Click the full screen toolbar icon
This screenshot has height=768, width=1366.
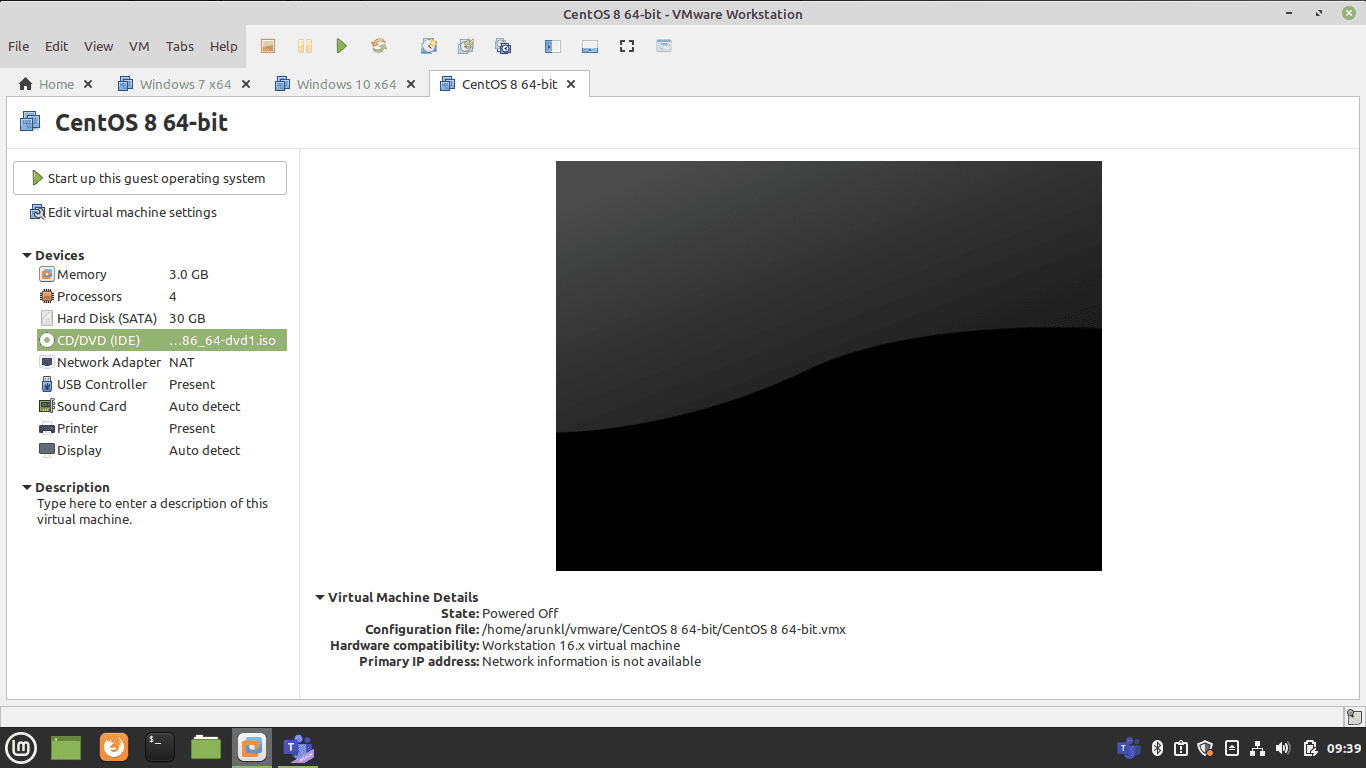point(627,46)
